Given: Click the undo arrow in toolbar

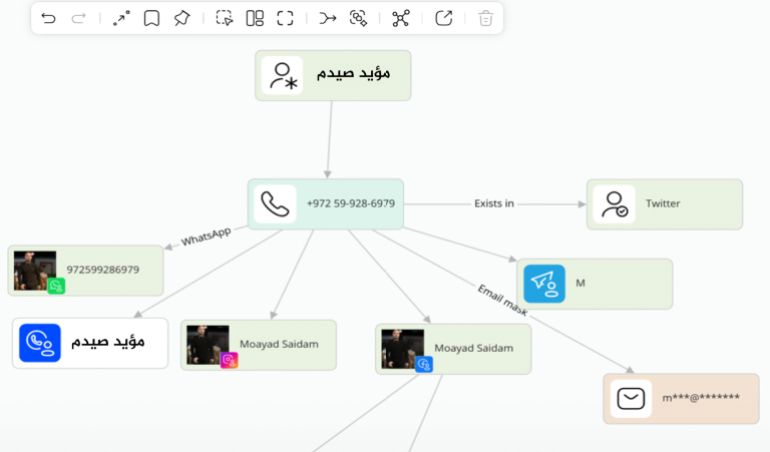Looking at the screenshot, I should (48, 19).
